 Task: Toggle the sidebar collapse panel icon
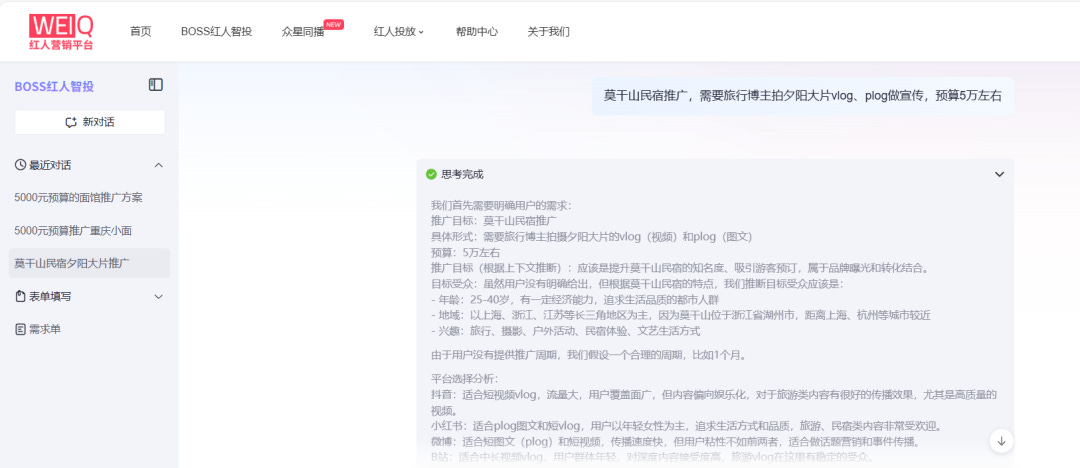pyautogui.click(x=156, y=85)
